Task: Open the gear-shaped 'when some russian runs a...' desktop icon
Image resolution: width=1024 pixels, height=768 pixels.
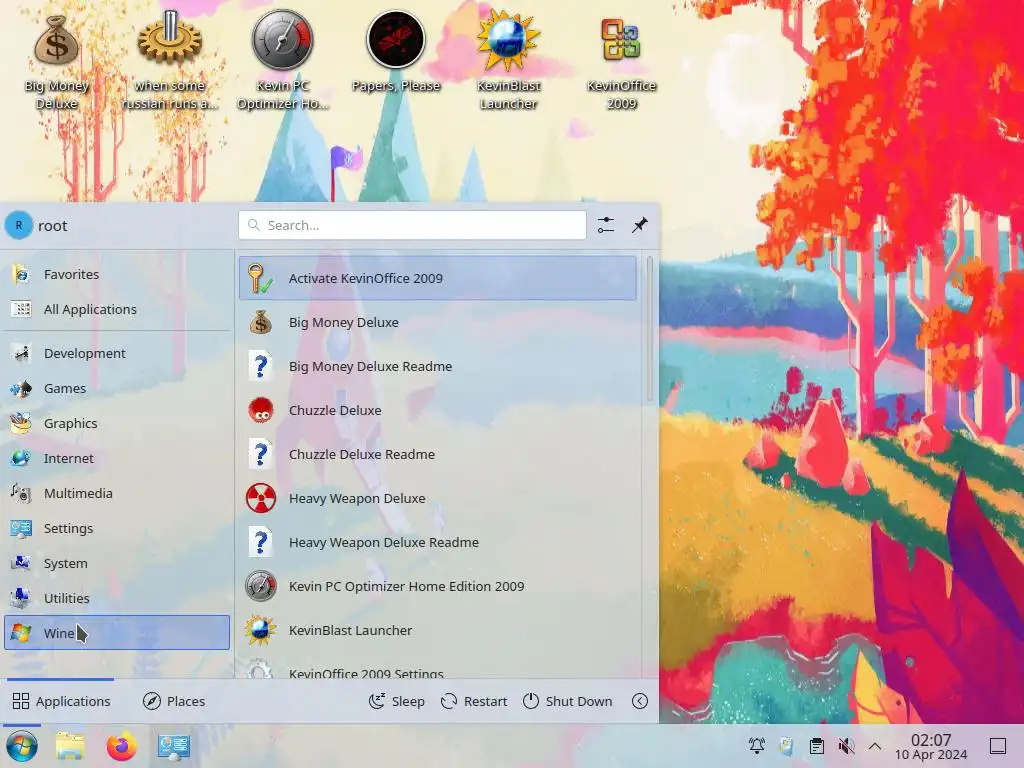Action: (169, 62)
